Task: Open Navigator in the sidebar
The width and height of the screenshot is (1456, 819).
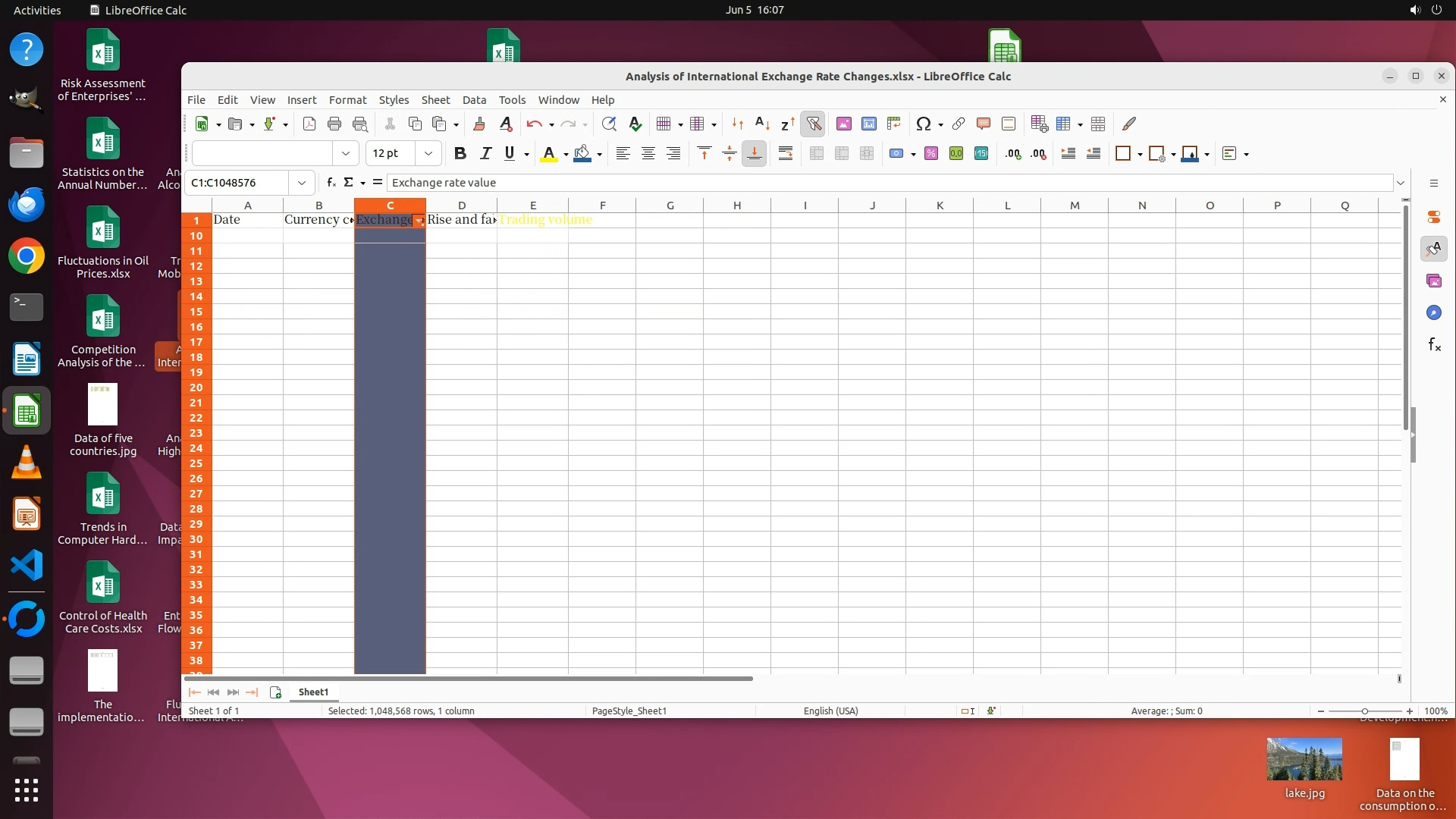Action: click(1433, 313)
